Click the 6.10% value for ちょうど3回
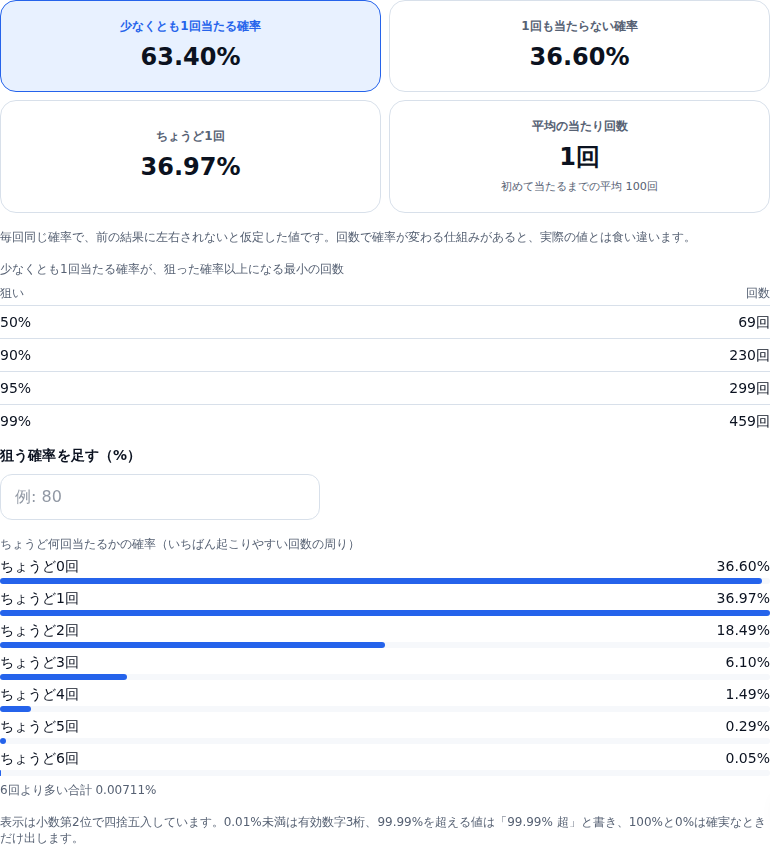The width and height of the screenshot is (770, 846). pyautogui.click(x=747, y=662)
